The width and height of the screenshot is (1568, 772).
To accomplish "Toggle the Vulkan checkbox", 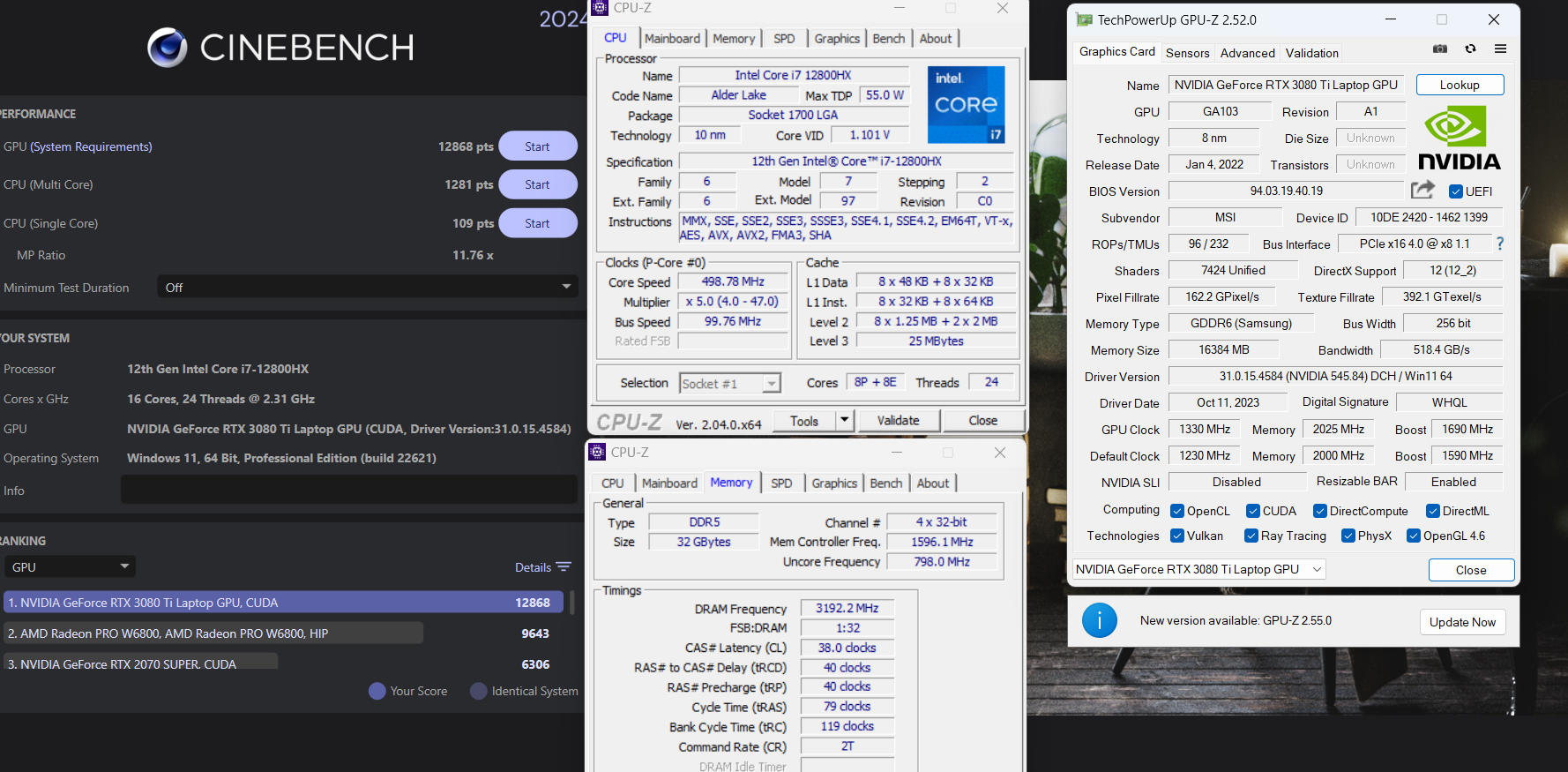I will [x=1177, y=536].
